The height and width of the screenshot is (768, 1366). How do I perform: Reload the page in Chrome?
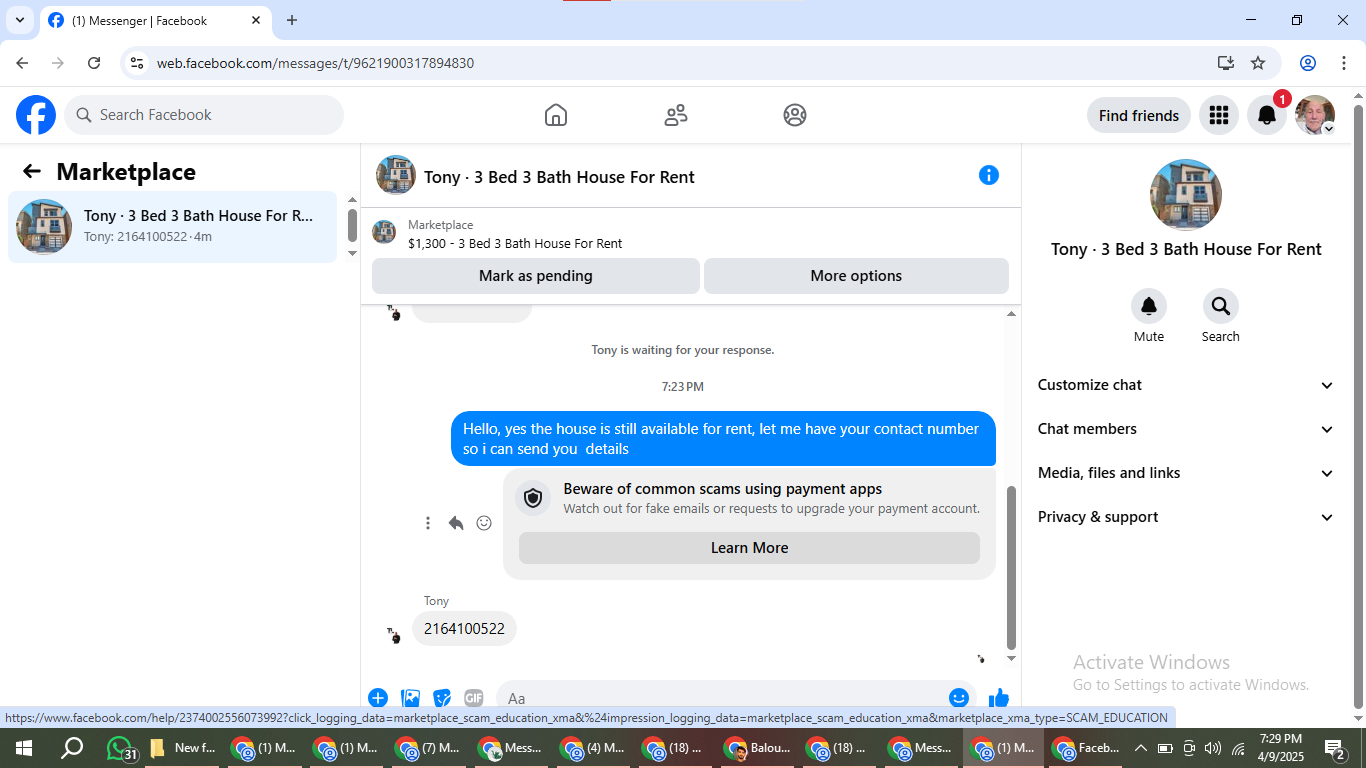coord(94,63)
